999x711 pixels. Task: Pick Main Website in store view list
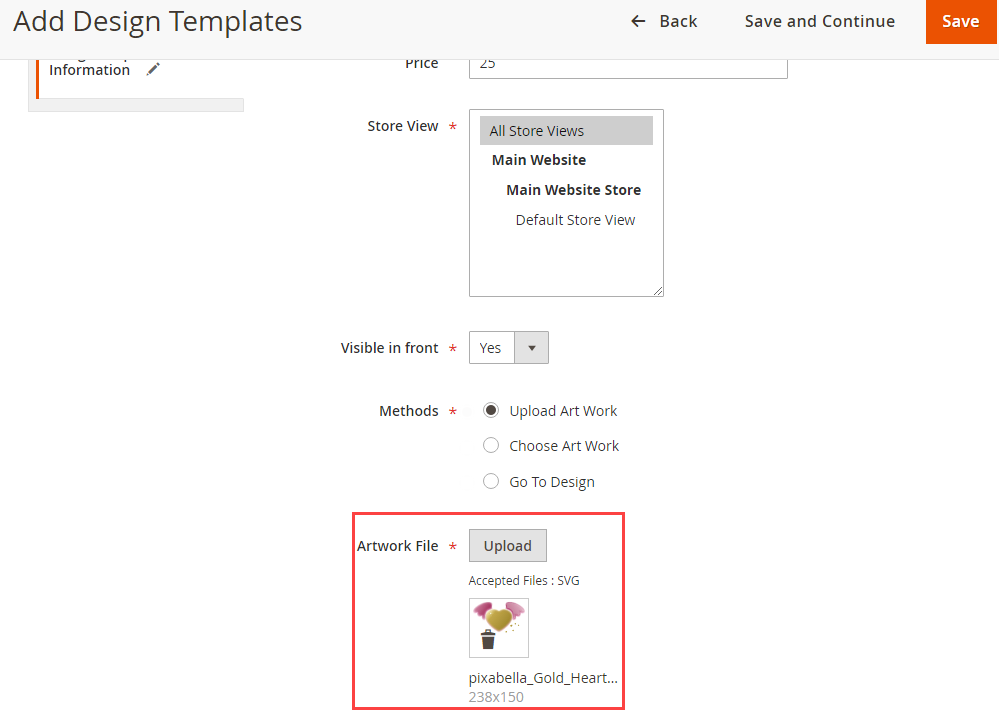coord(539,160)
